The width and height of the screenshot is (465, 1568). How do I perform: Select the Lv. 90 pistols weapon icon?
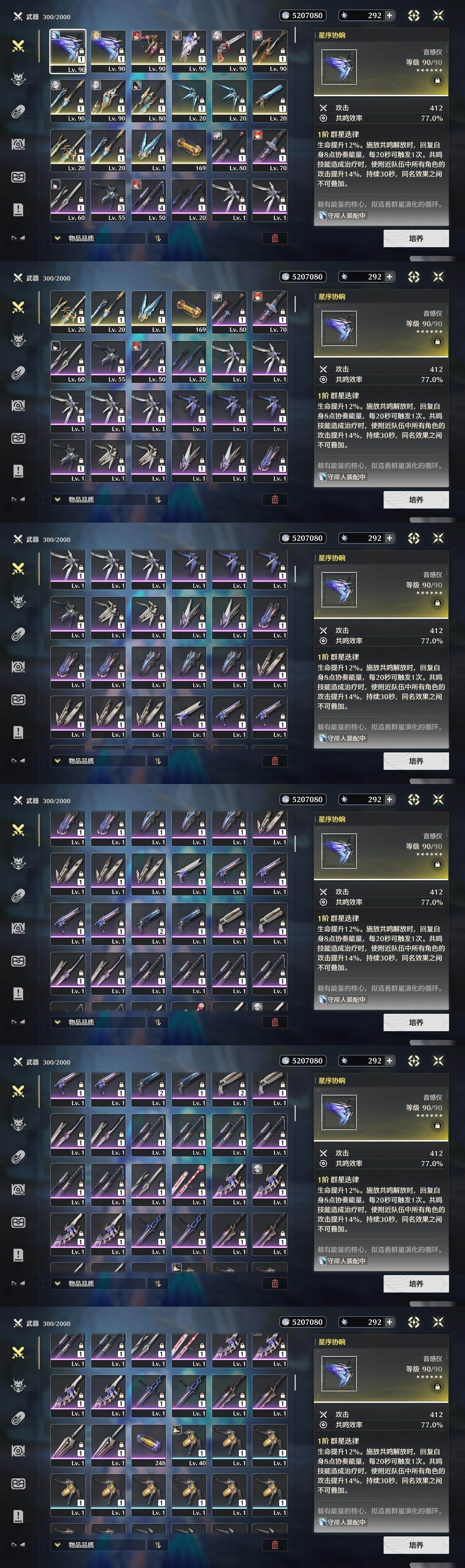click(x=230, y=51)
